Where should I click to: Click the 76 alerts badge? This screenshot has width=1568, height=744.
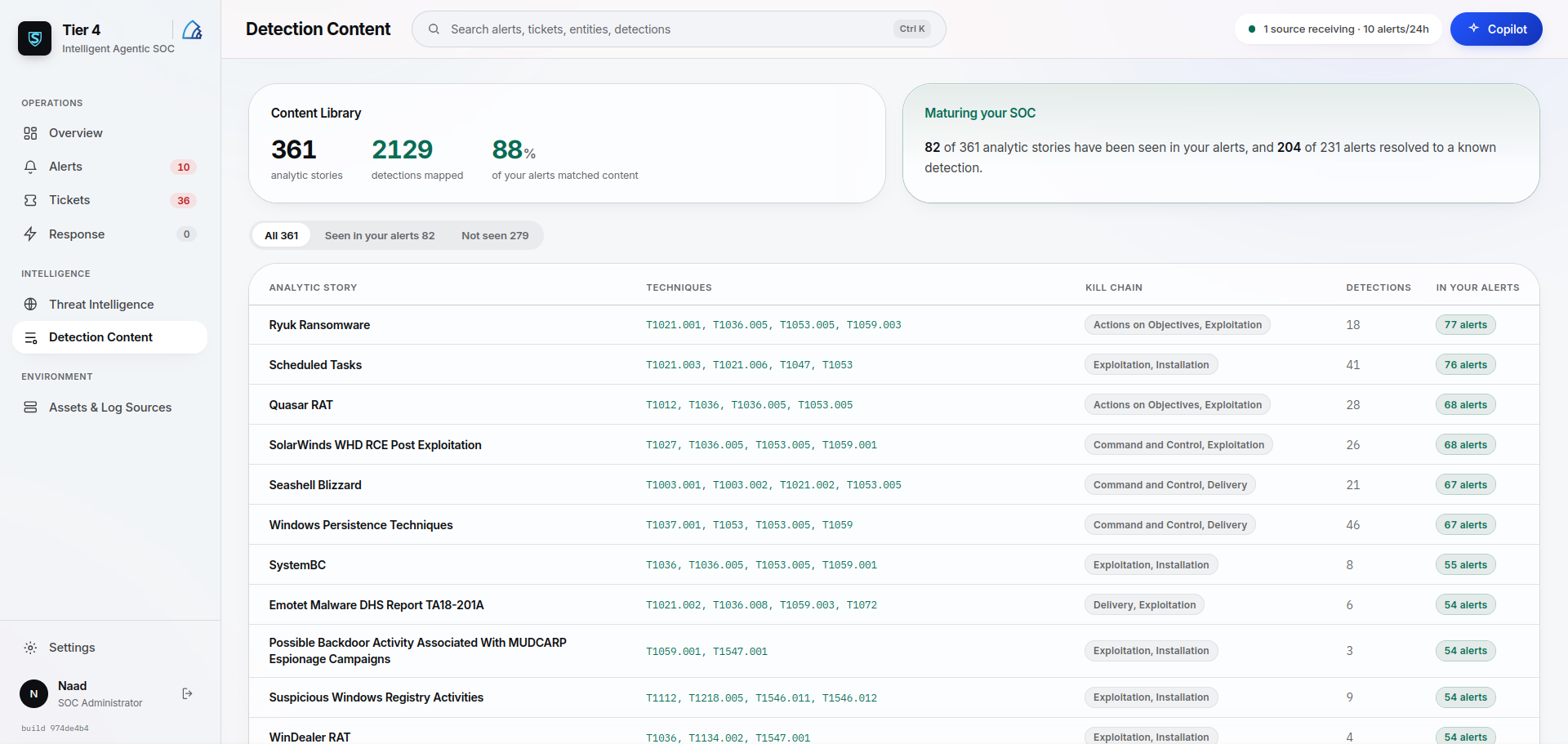click(1465, 365)
